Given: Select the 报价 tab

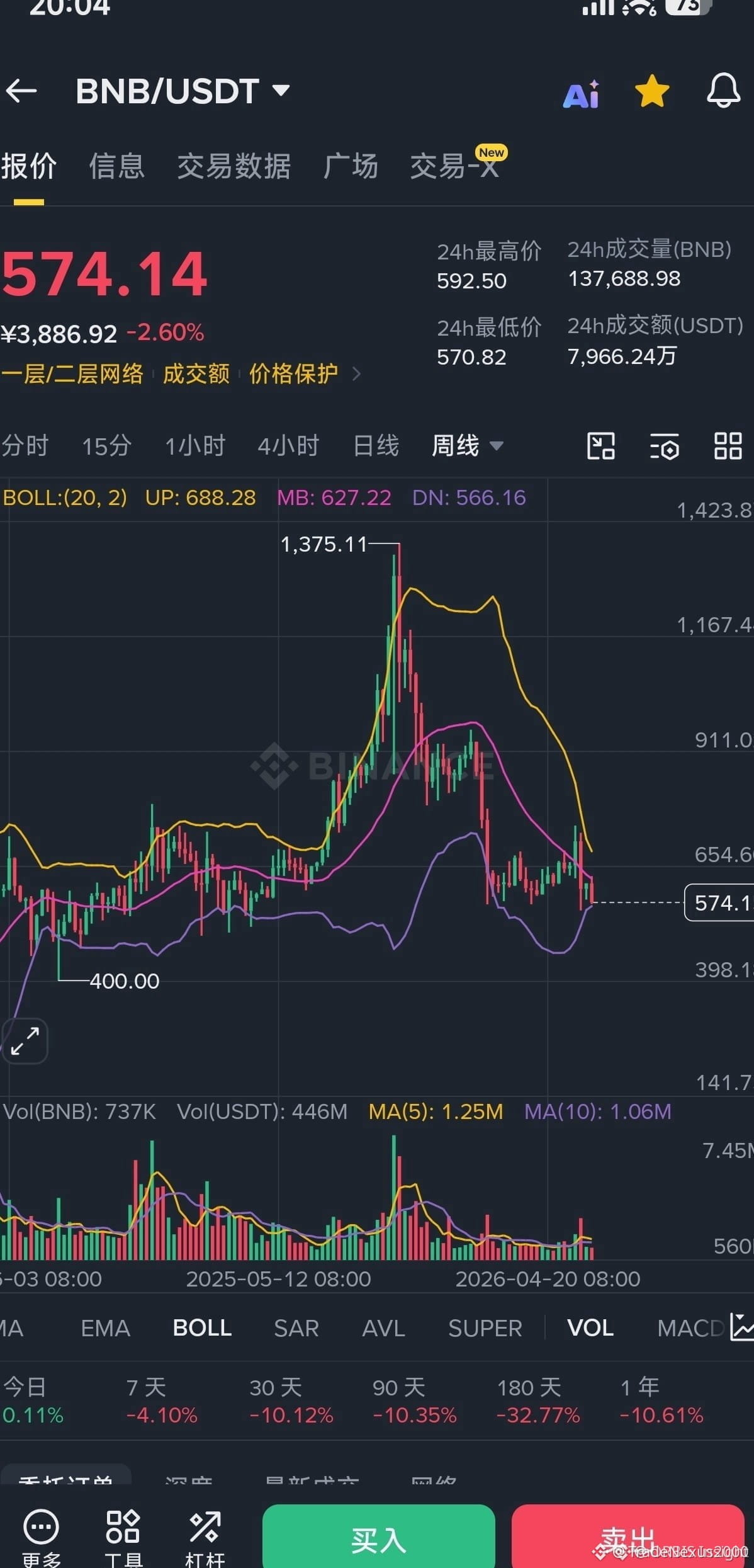Looking at the screenshot, I should [x=29, y=166].
